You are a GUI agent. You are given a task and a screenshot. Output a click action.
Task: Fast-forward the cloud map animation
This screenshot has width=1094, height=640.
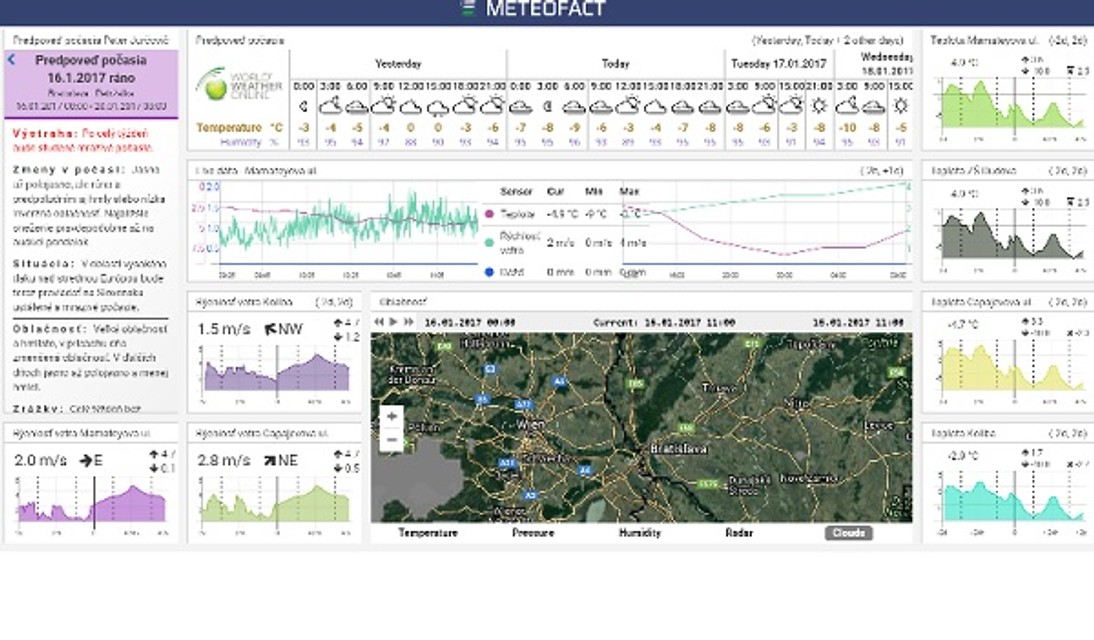point(408,322)
